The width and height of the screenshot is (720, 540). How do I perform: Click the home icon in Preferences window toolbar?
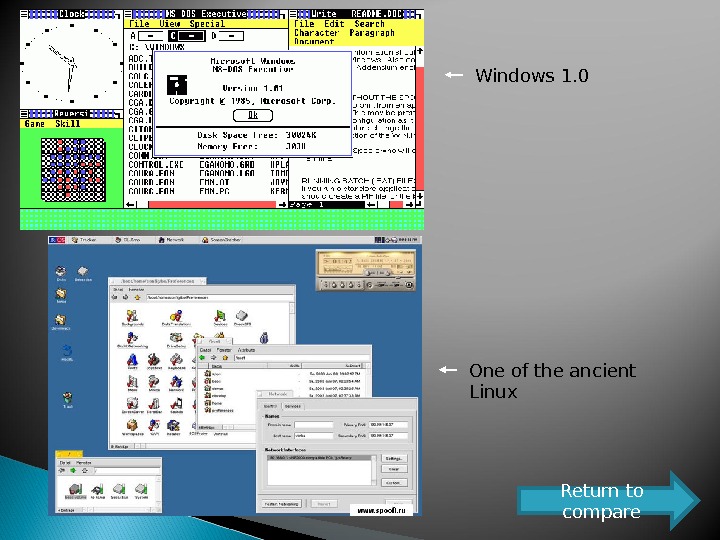click(x=137, y=298)
